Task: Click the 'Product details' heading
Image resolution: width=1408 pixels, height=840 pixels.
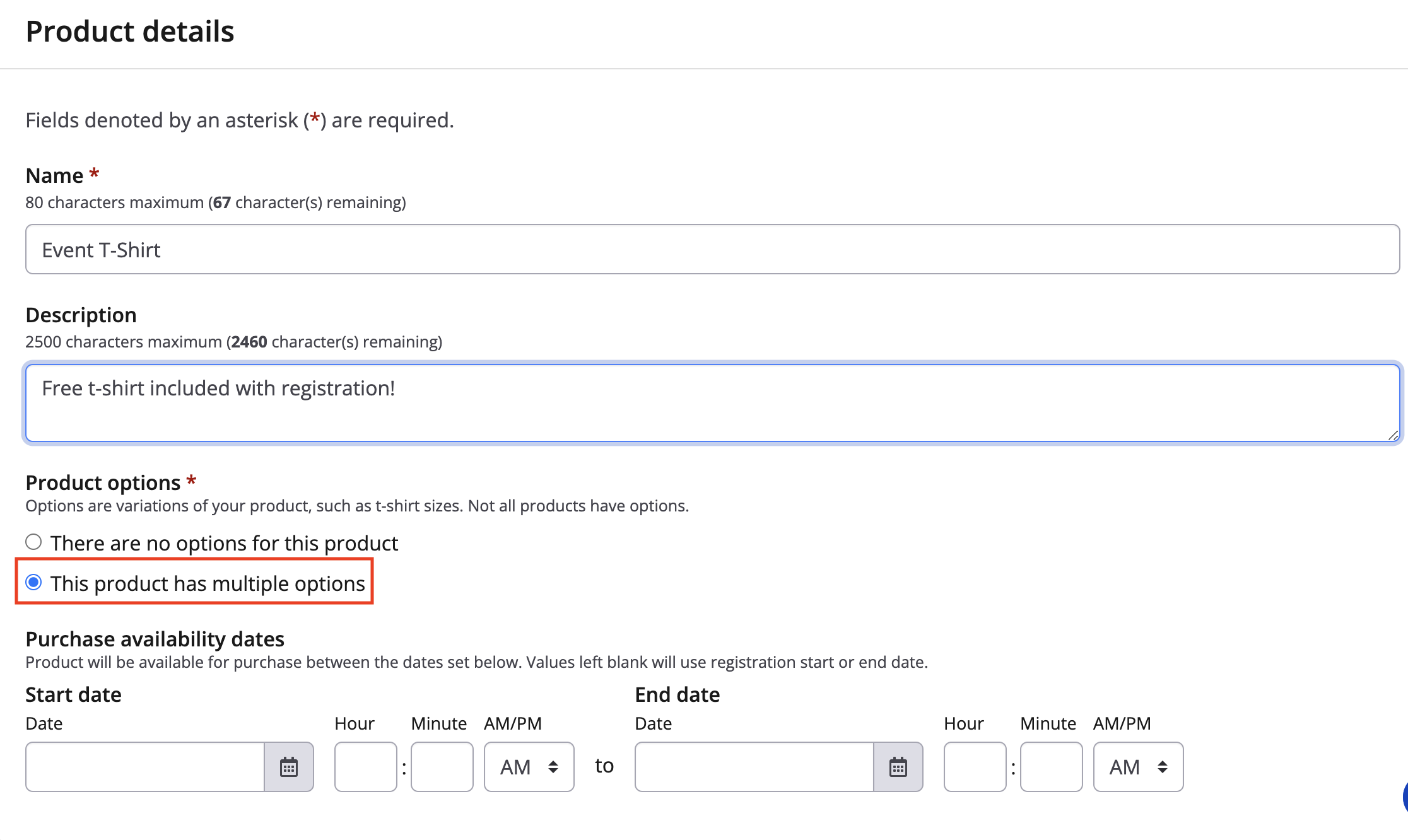Action: (x=130, y=32)
